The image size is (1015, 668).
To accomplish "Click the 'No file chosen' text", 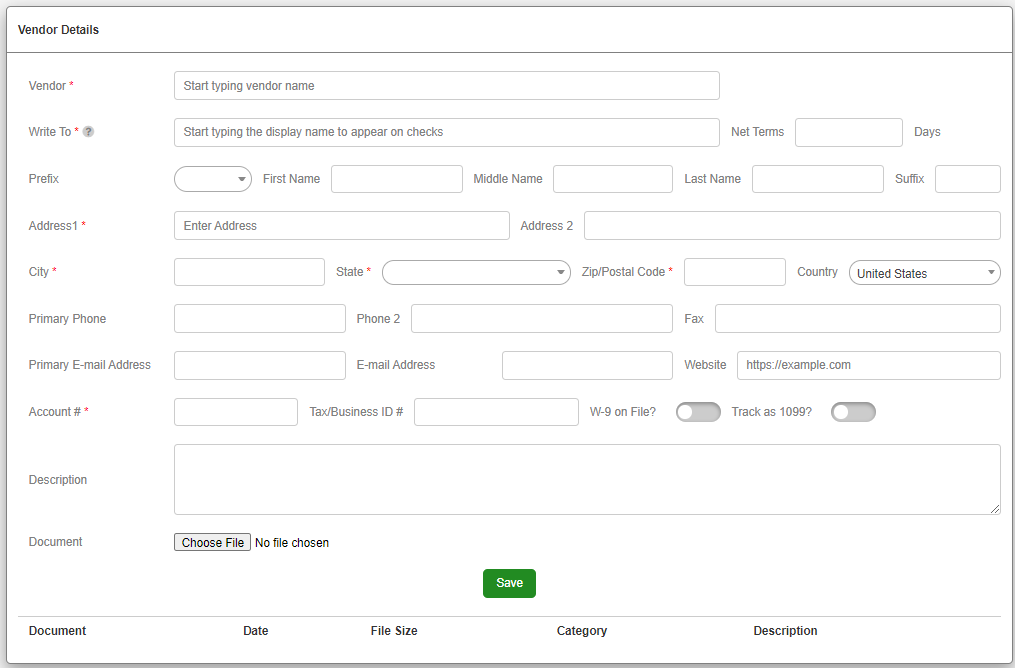I will 292,542.
